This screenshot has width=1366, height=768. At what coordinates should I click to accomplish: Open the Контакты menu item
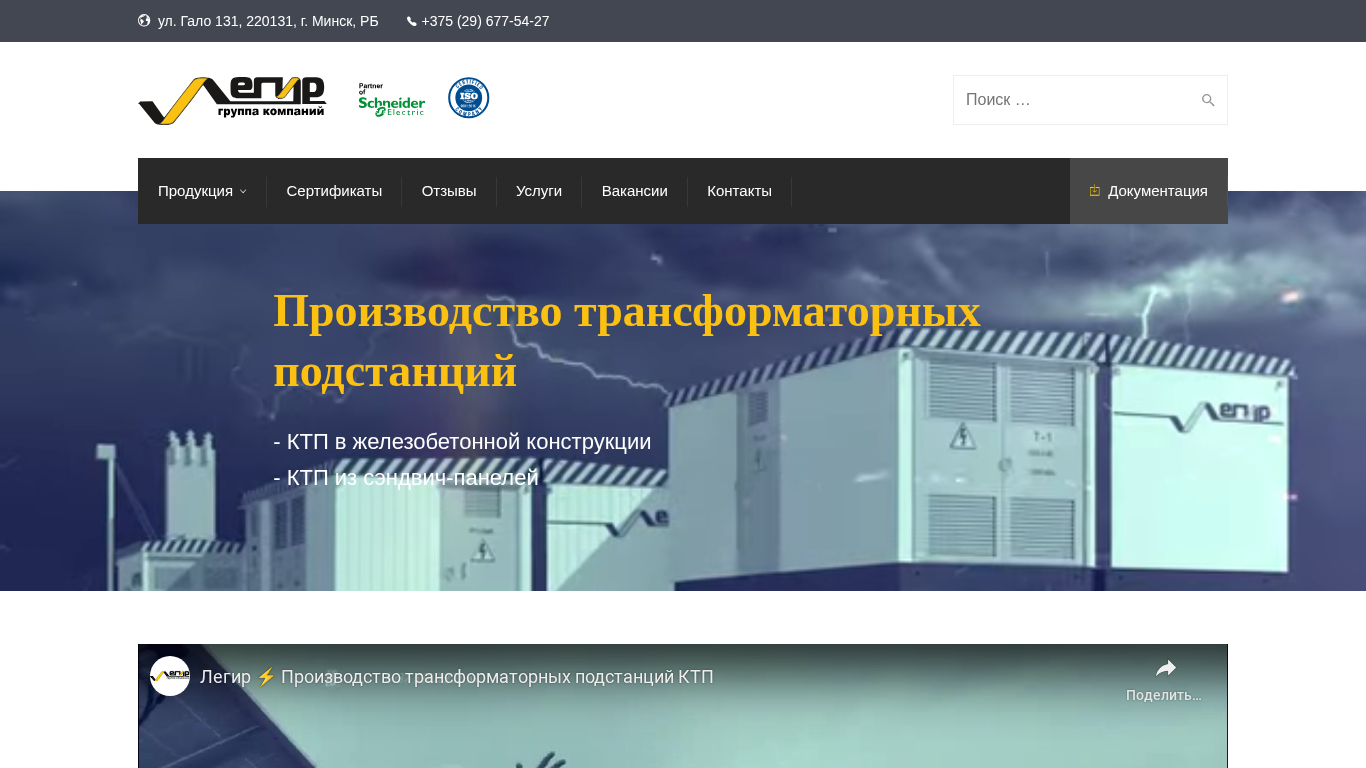(739, 191)
